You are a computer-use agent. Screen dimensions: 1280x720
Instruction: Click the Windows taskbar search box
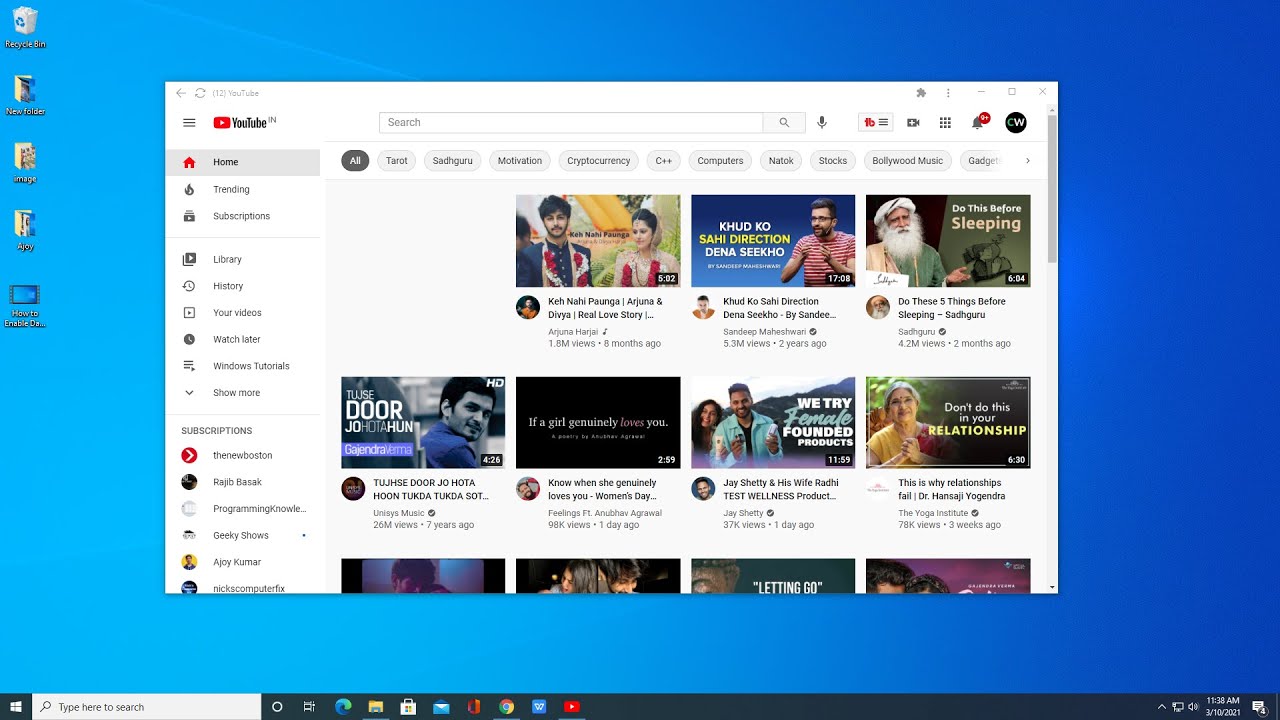pos(147,707)
